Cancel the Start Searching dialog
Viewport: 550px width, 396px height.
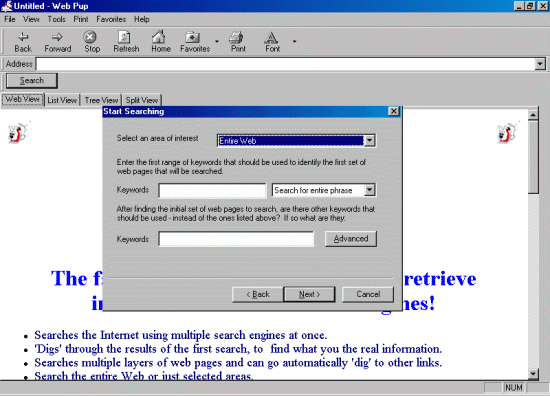[368, 294]
